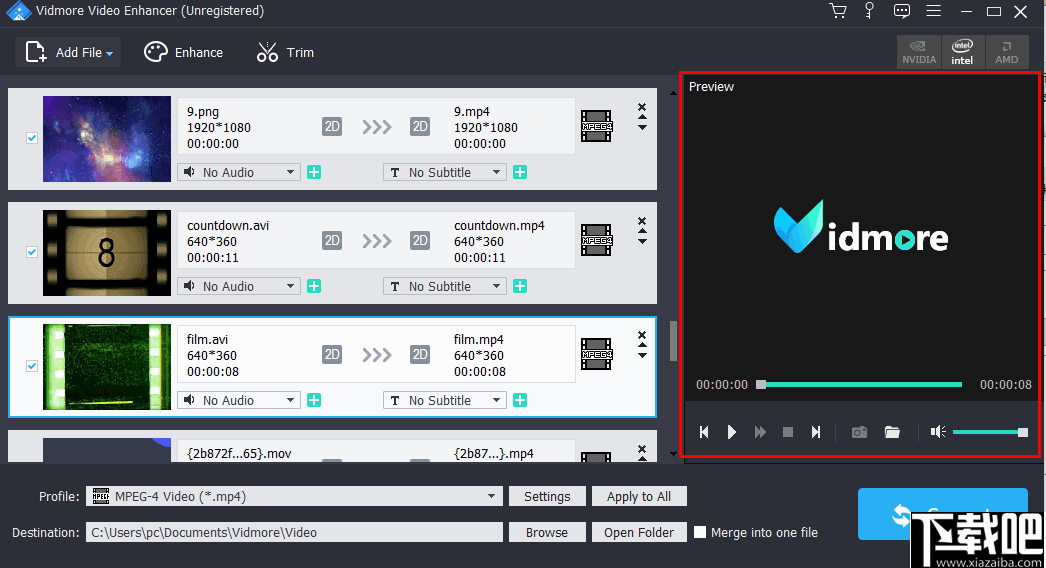Click output 2D icon for countdown.mp4
This screenshot has width=1046, height=568.
tap(420, 241)
